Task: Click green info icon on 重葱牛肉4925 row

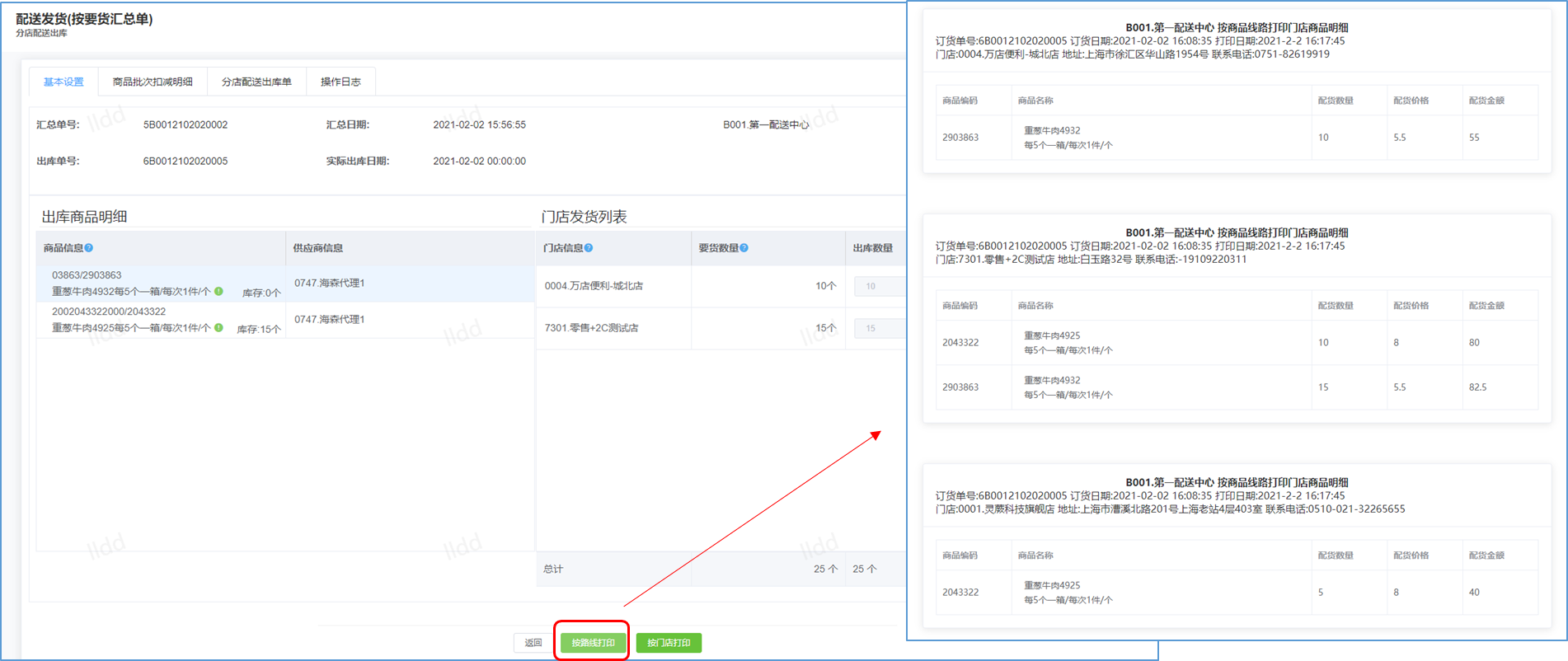Action: [x=219, y=327]
